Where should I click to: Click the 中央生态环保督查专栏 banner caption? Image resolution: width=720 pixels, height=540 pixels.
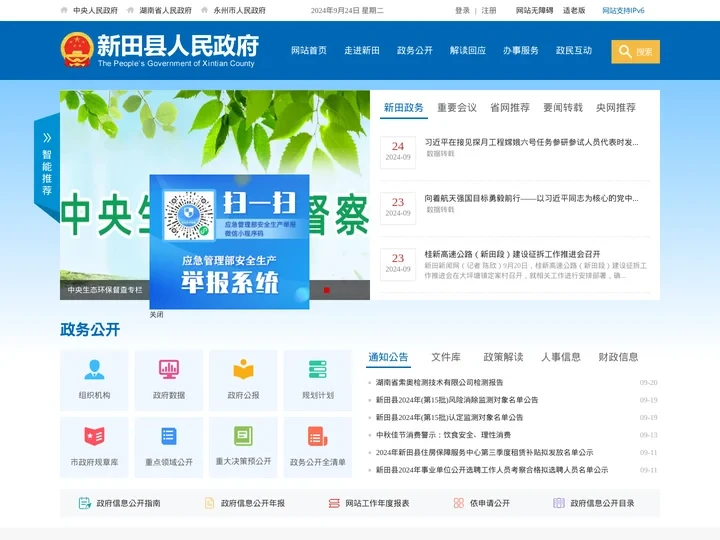105,290
